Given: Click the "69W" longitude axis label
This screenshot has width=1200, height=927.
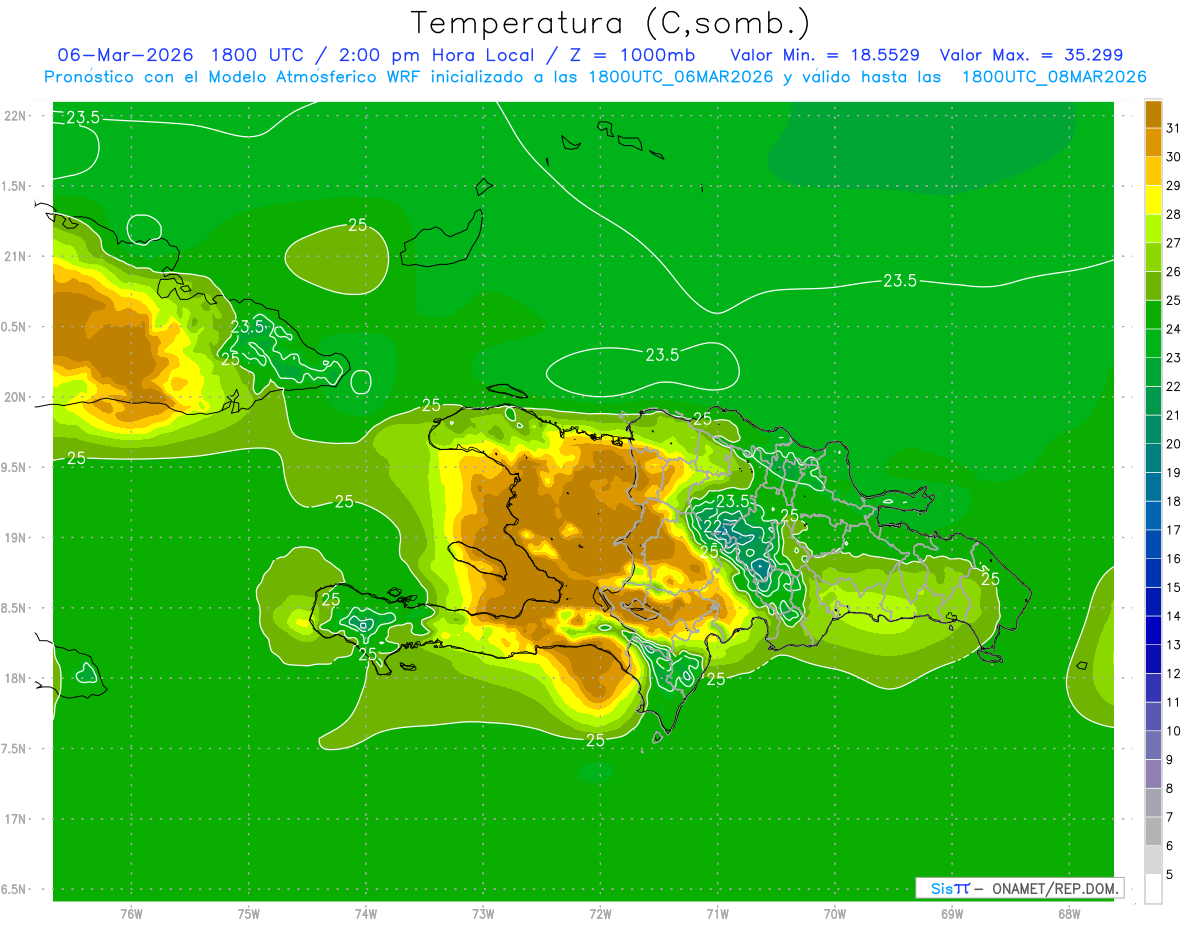Looking at the screenshot, I should pyautogui.click(x=952, y=913).
